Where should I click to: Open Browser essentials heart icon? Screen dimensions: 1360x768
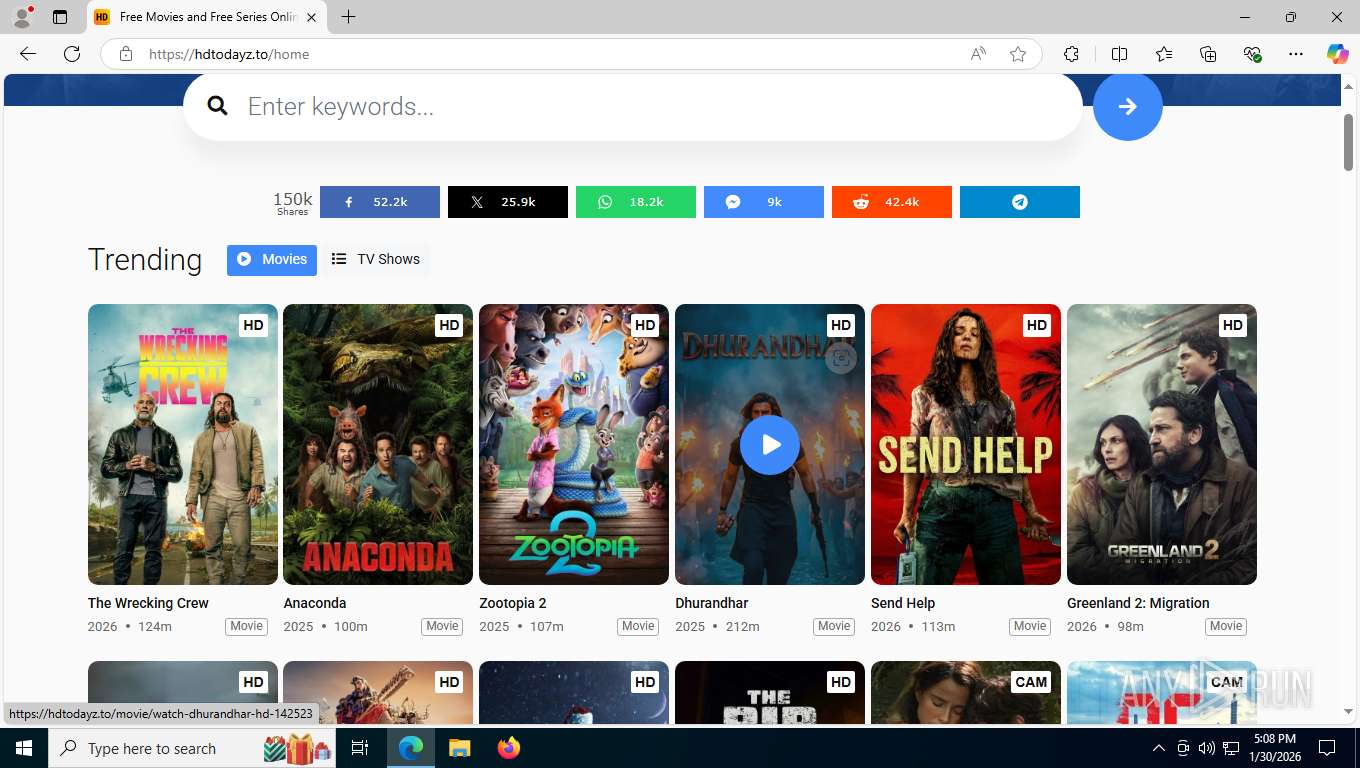coord(1252,54)
